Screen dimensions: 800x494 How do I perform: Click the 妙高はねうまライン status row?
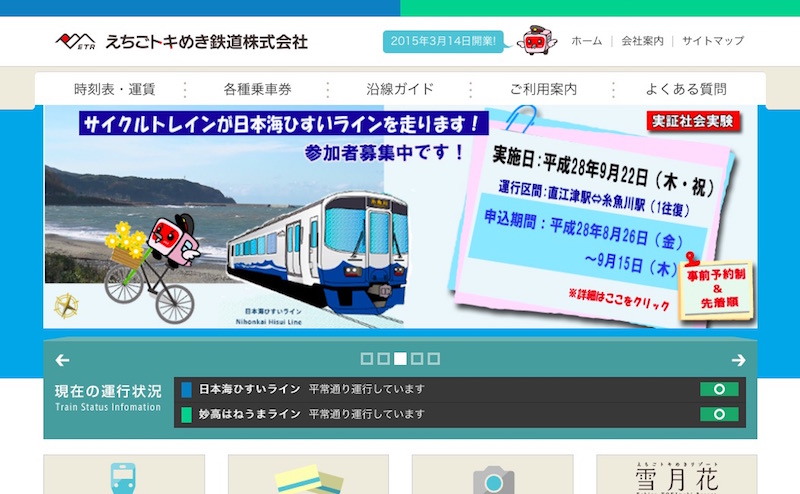[460, 414]
